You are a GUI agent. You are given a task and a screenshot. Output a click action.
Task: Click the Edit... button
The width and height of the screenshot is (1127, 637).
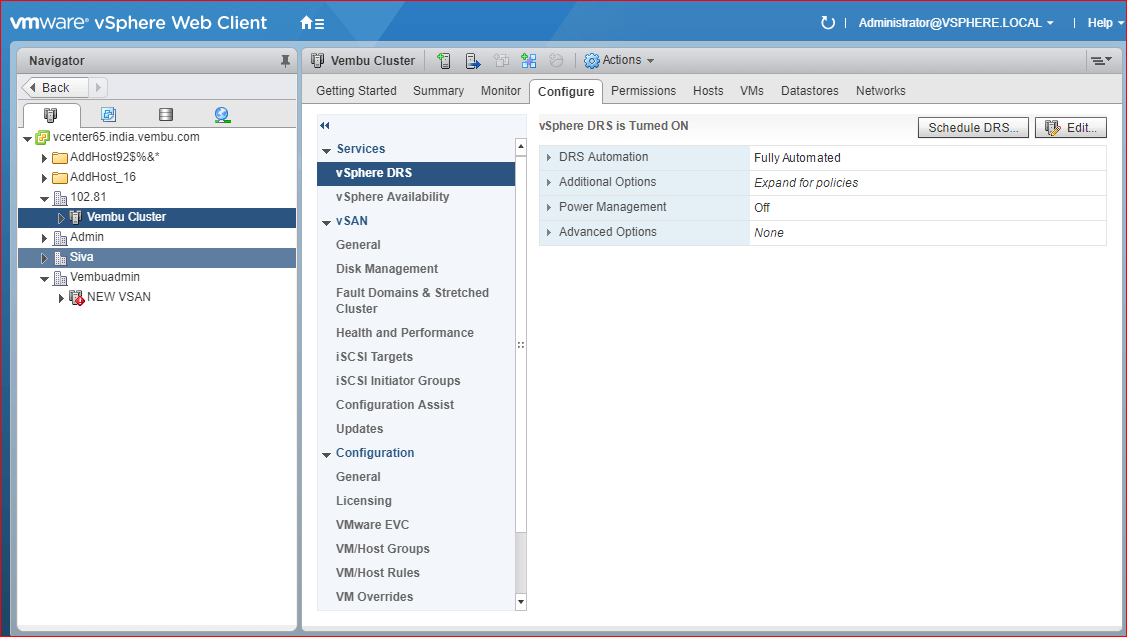click(1071, 127)
